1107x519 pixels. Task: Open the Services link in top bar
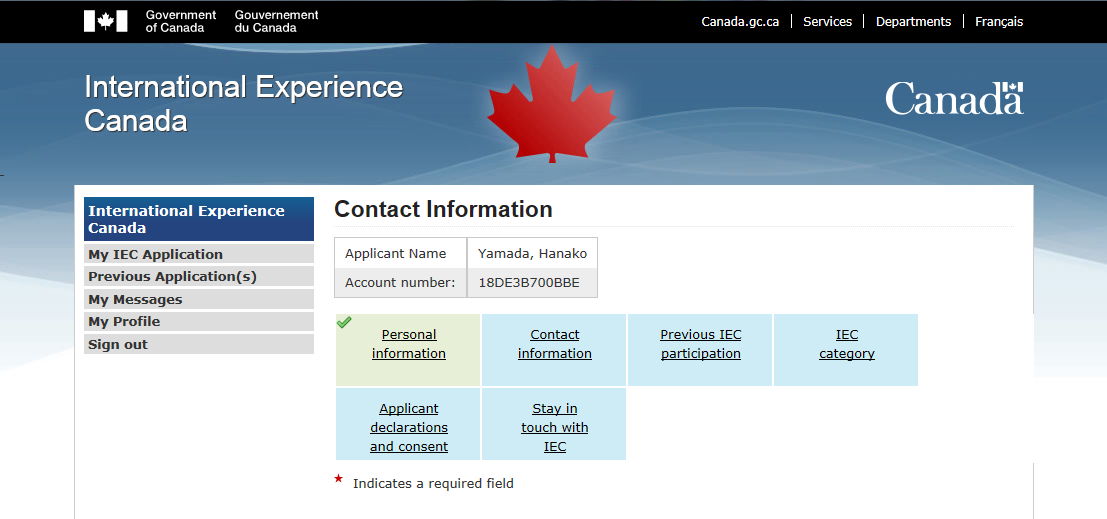click(827, 22)
